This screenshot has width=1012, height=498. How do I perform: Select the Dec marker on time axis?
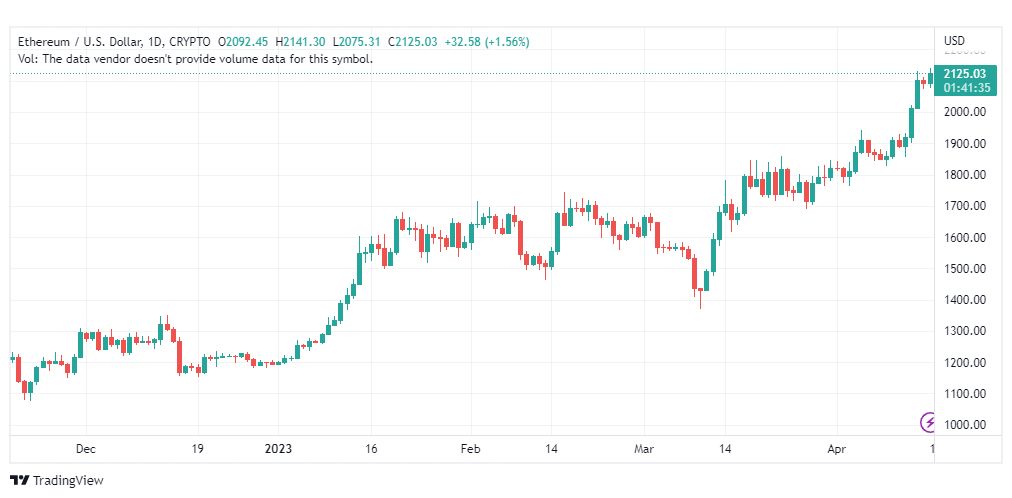click(x=85, y=448)
